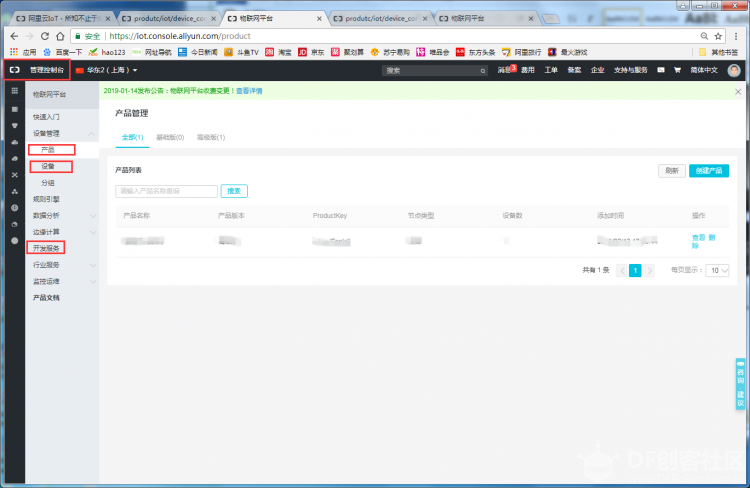Switch to the 全部(1) tab
Screen dimensions: 750x488
click(132, 137)
